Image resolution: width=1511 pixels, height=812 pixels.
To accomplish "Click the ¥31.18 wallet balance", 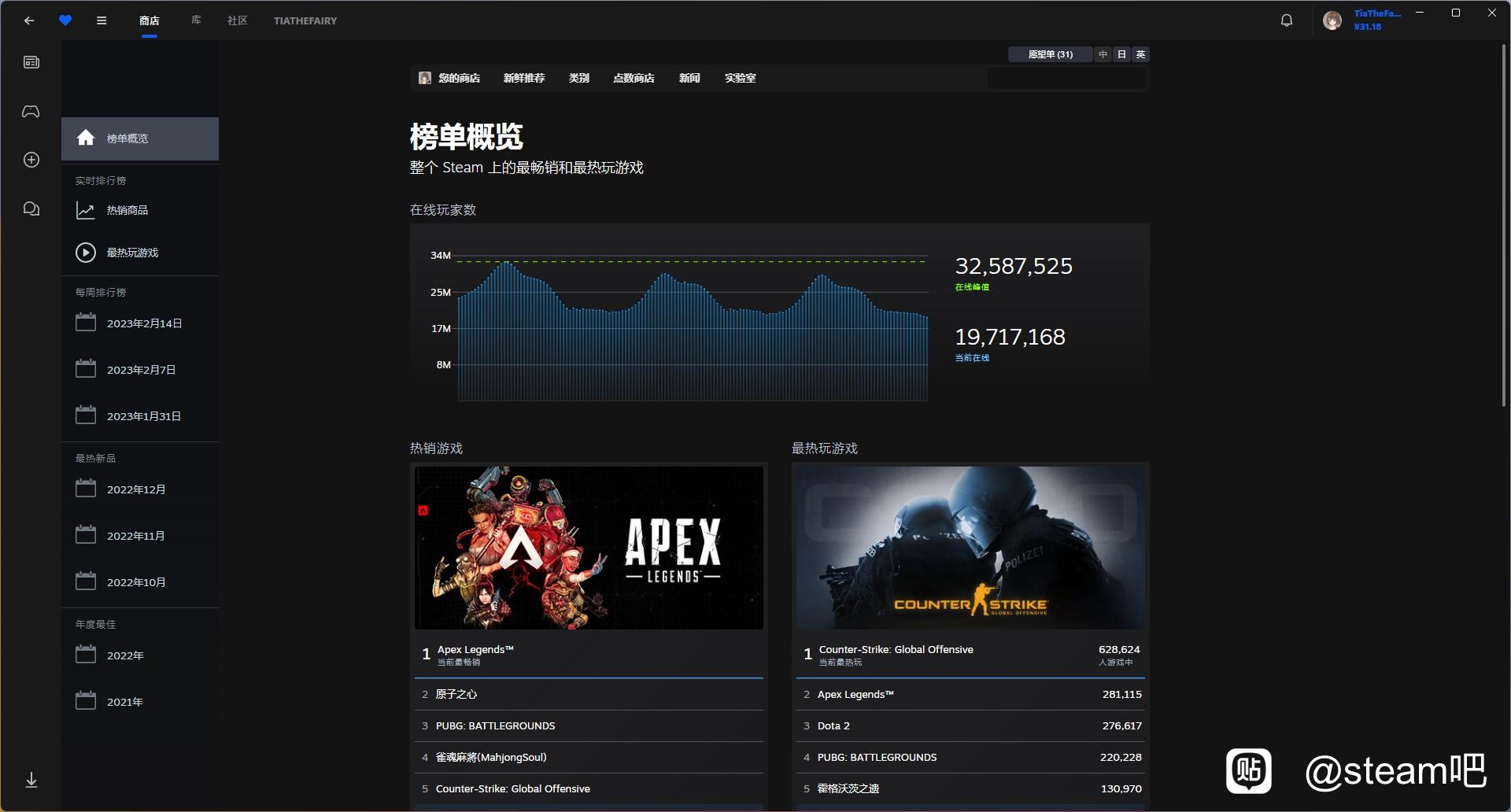I will click(x=1368, y=27).
